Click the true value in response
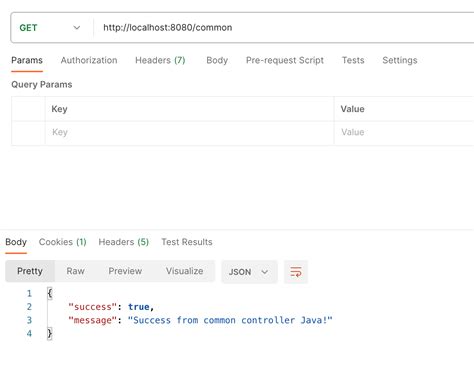This screenshot has height=365, width=474. [x=139, y=307]
